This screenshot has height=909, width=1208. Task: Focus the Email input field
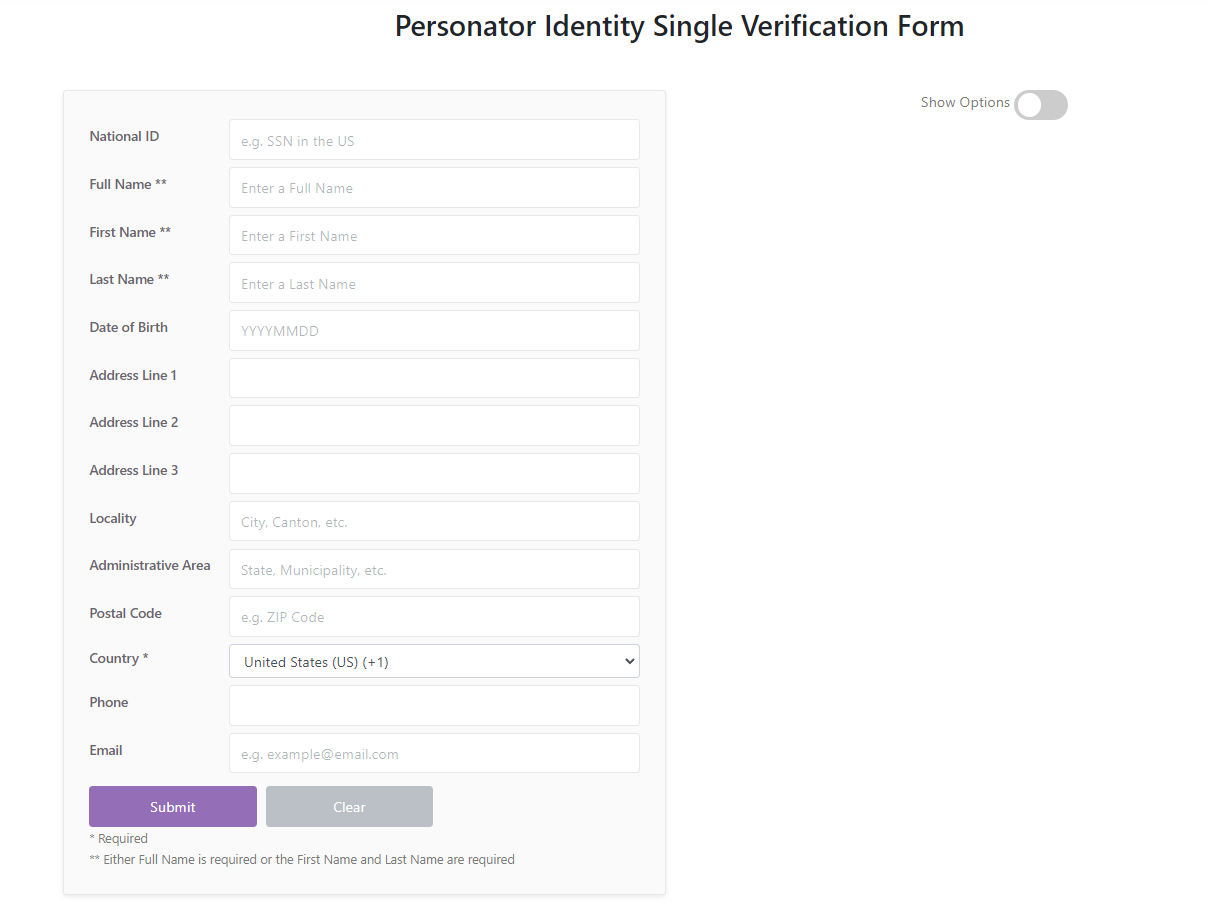click(x=434, y=753)
